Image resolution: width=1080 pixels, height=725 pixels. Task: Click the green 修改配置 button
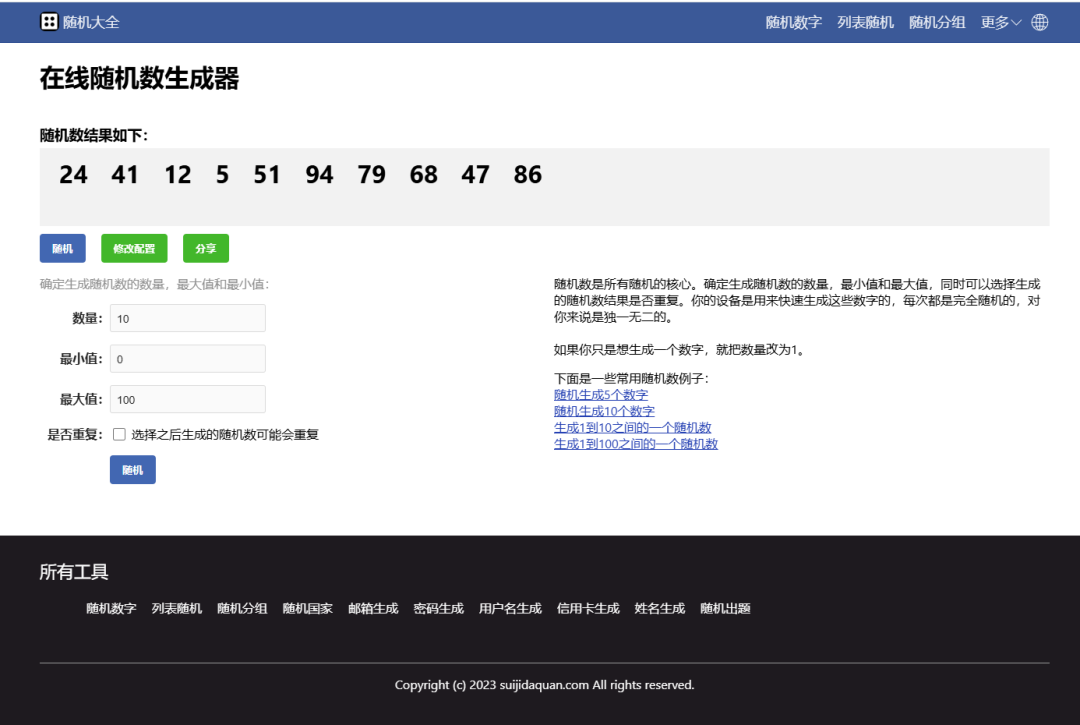click(x=133, y=247)
